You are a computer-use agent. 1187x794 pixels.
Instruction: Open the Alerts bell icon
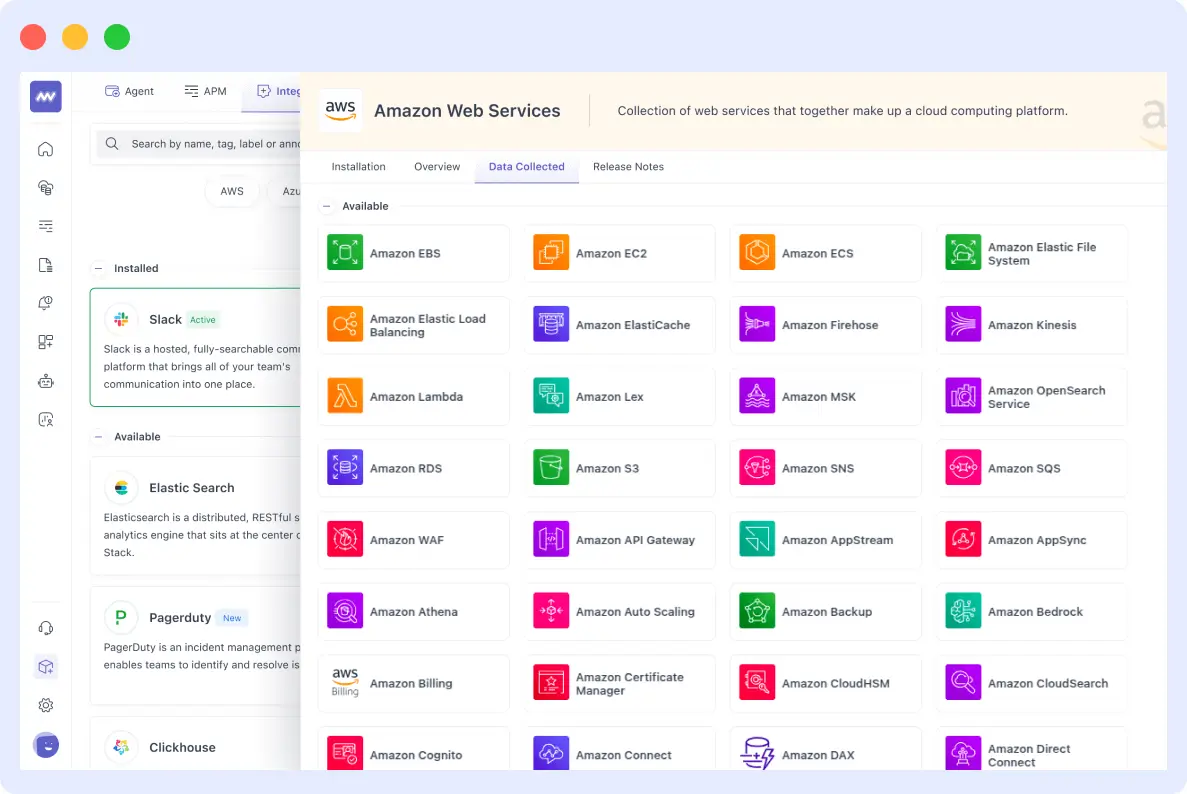pyautogui.click(x=45, y=303)
